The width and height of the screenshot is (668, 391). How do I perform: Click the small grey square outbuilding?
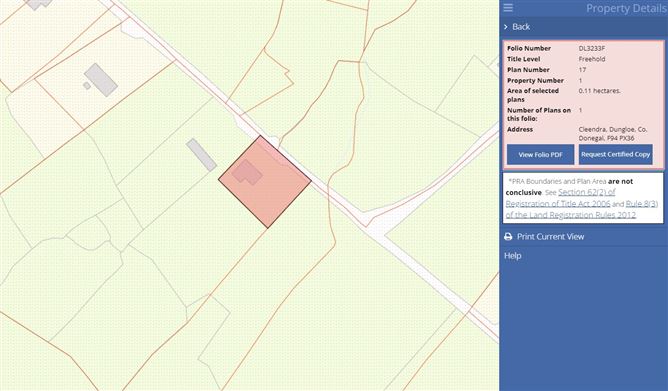coord(87,86)
